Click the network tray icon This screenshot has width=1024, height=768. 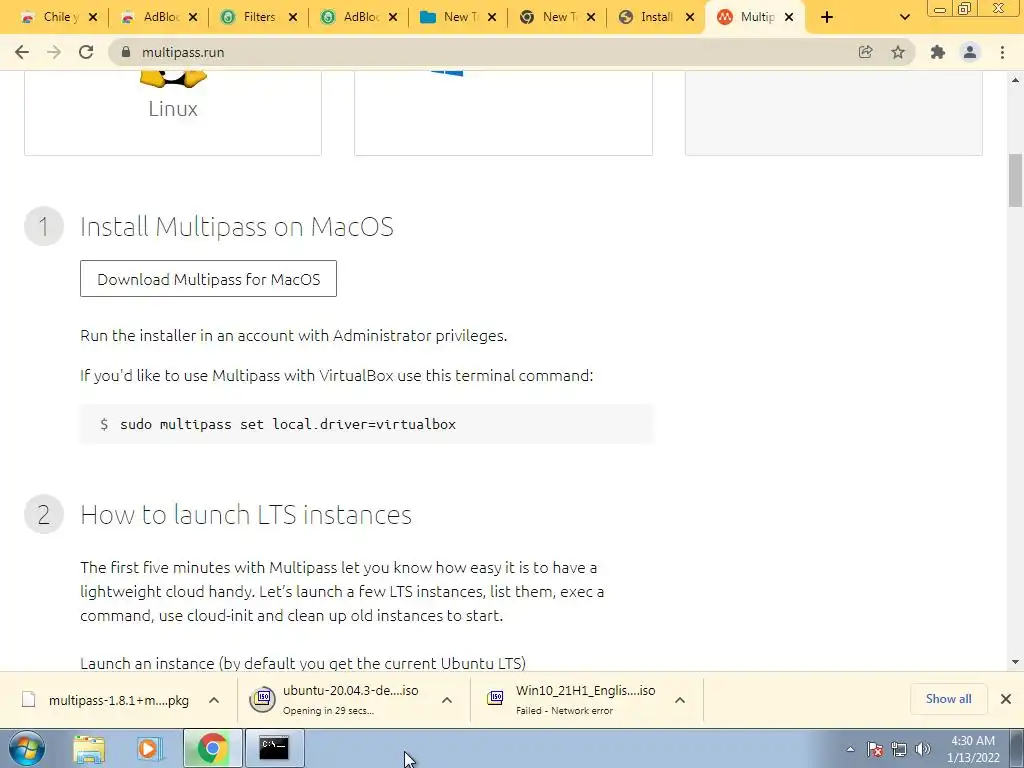pyautogui.click(x=899, y=749)
